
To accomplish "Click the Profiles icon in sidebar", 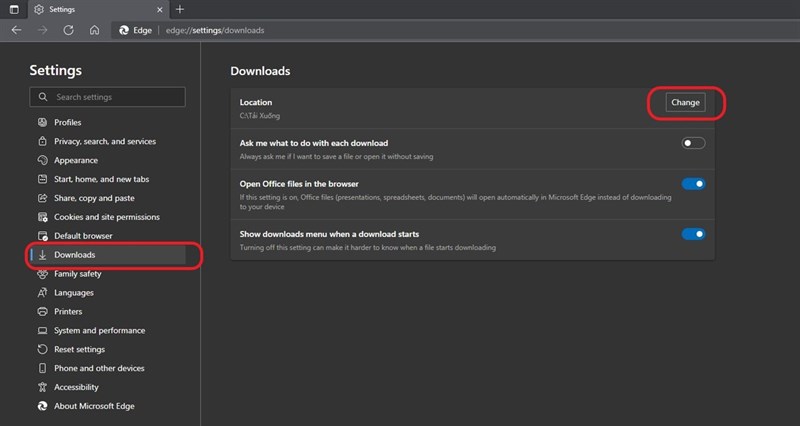I will pos(42,122).
